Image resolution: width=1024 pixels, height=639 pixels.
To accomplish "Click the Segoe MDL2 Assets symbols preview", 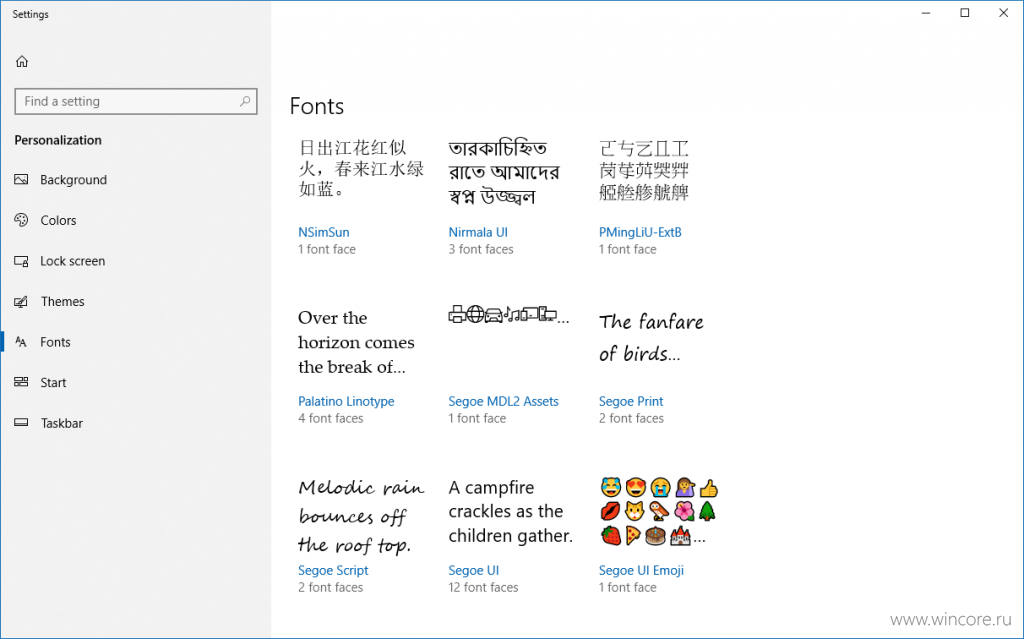I will tap(509, 315).
